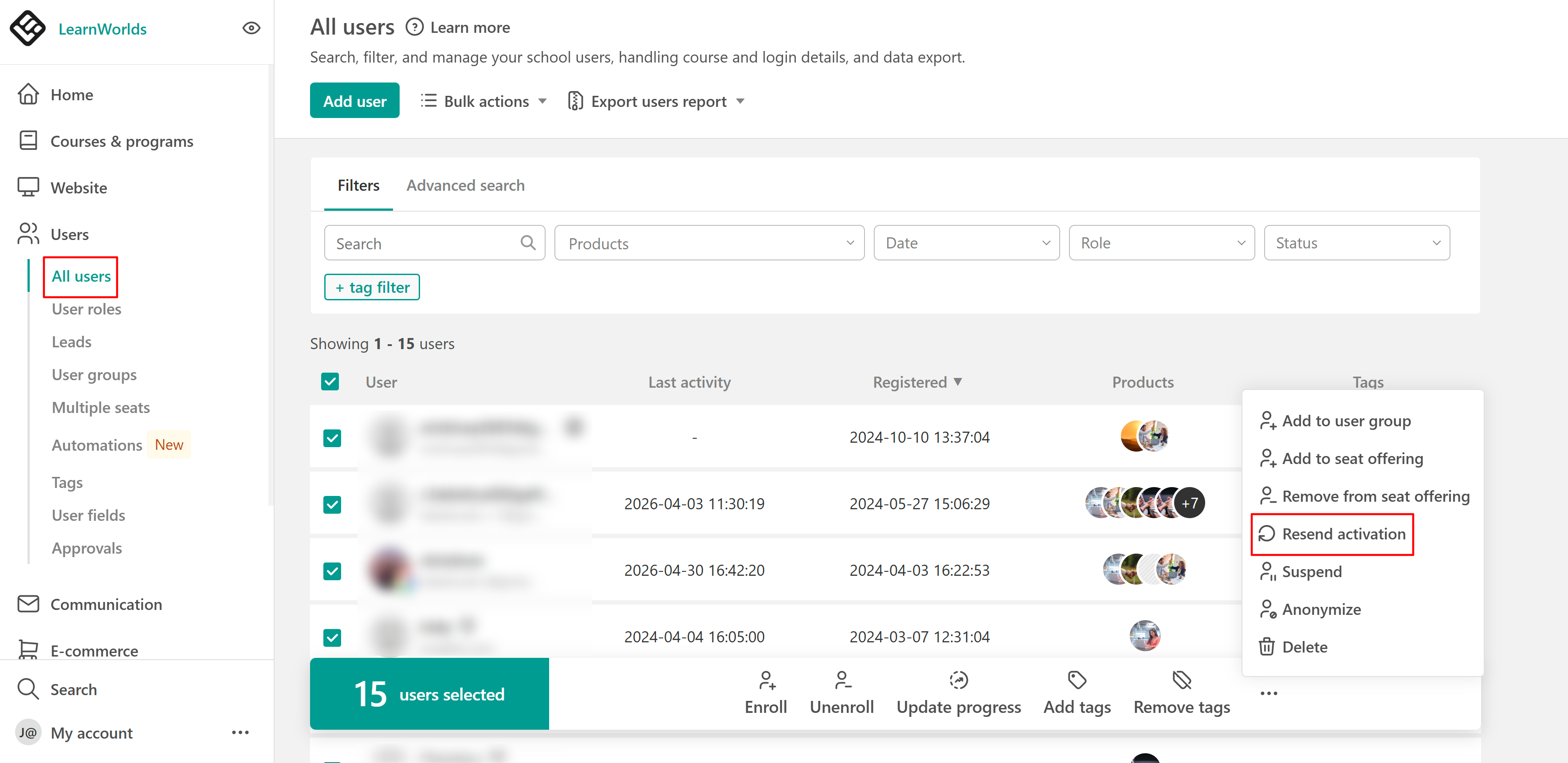The image size is (1568, 763).
Task: Click the Add tags icon
Action: [x=1077, y=680]
